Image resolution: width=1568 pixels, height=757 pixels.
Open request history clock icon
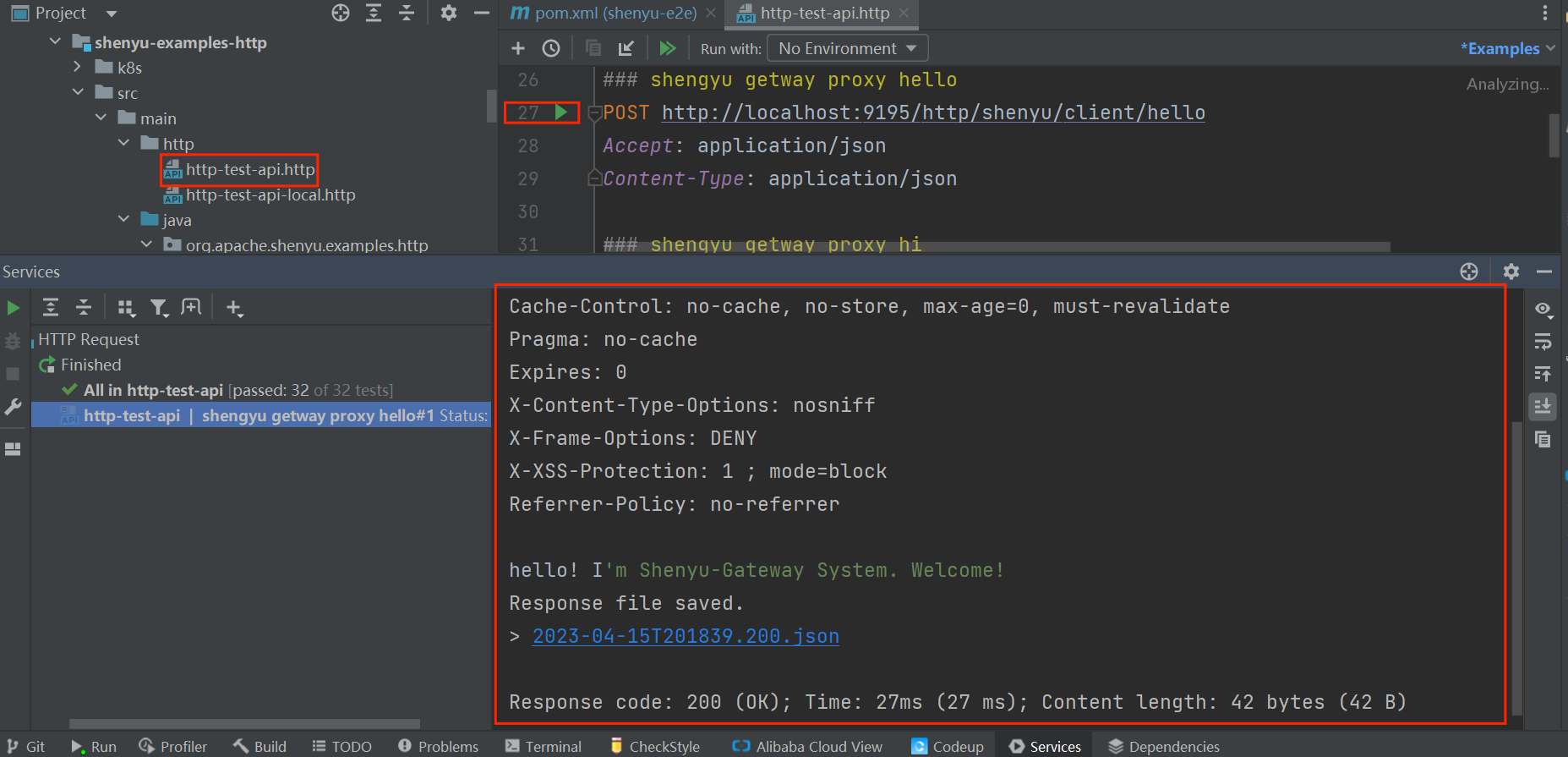coord(551,48)
